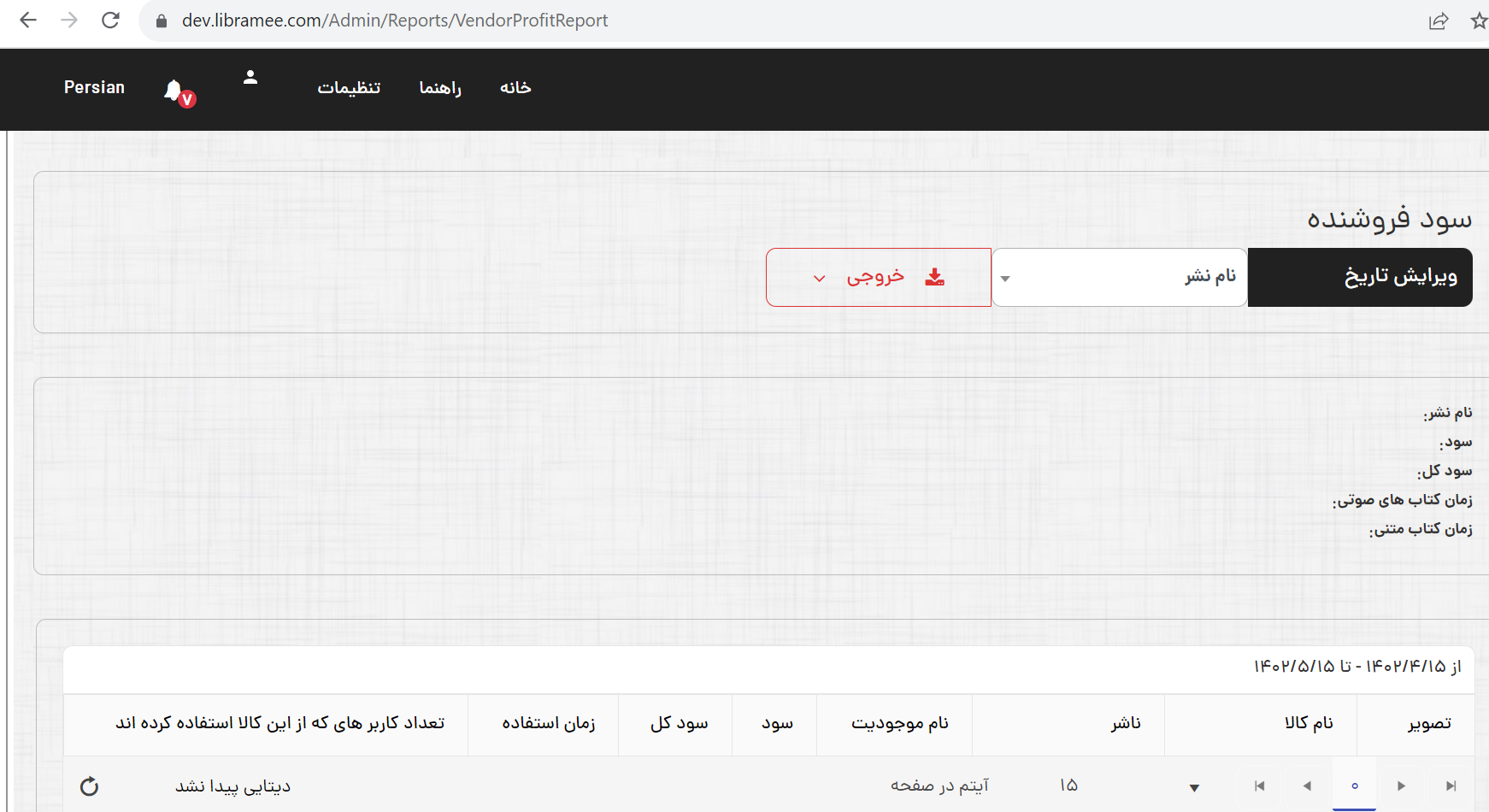1489x812 pixels.
Task: Expand the خروجی export dropdown
Action: [878, 277]
